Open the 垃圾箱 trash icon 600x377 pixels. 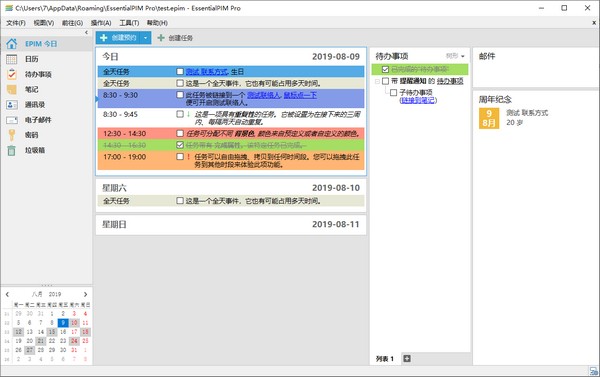[x=11, y=150]
